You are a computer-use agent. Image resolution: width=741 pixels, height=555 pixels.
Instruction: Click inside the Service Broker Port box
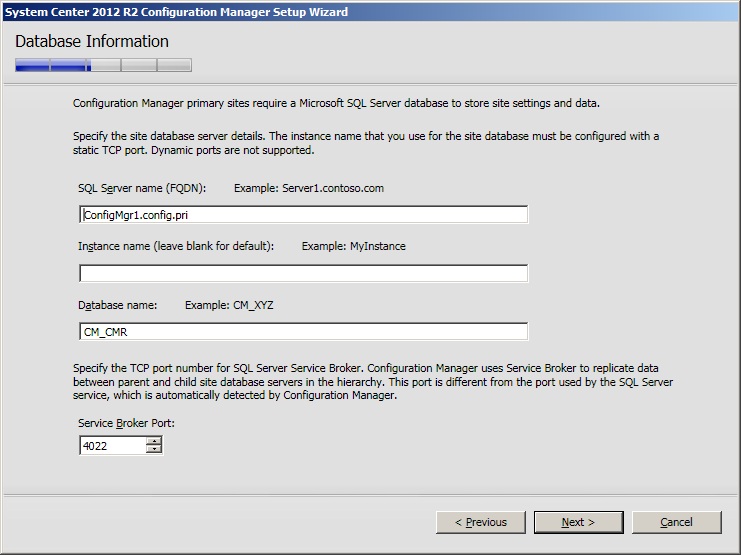(112, 445)
